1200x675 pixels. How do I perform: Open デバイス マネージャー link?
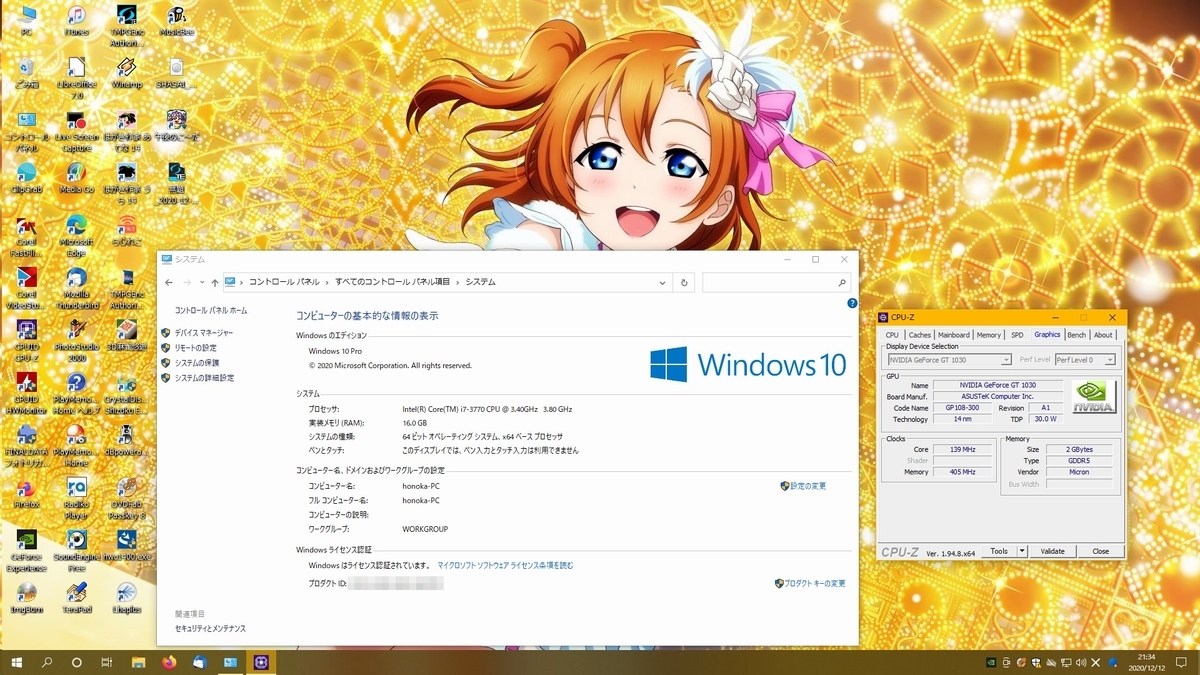[x=204, y=333]
